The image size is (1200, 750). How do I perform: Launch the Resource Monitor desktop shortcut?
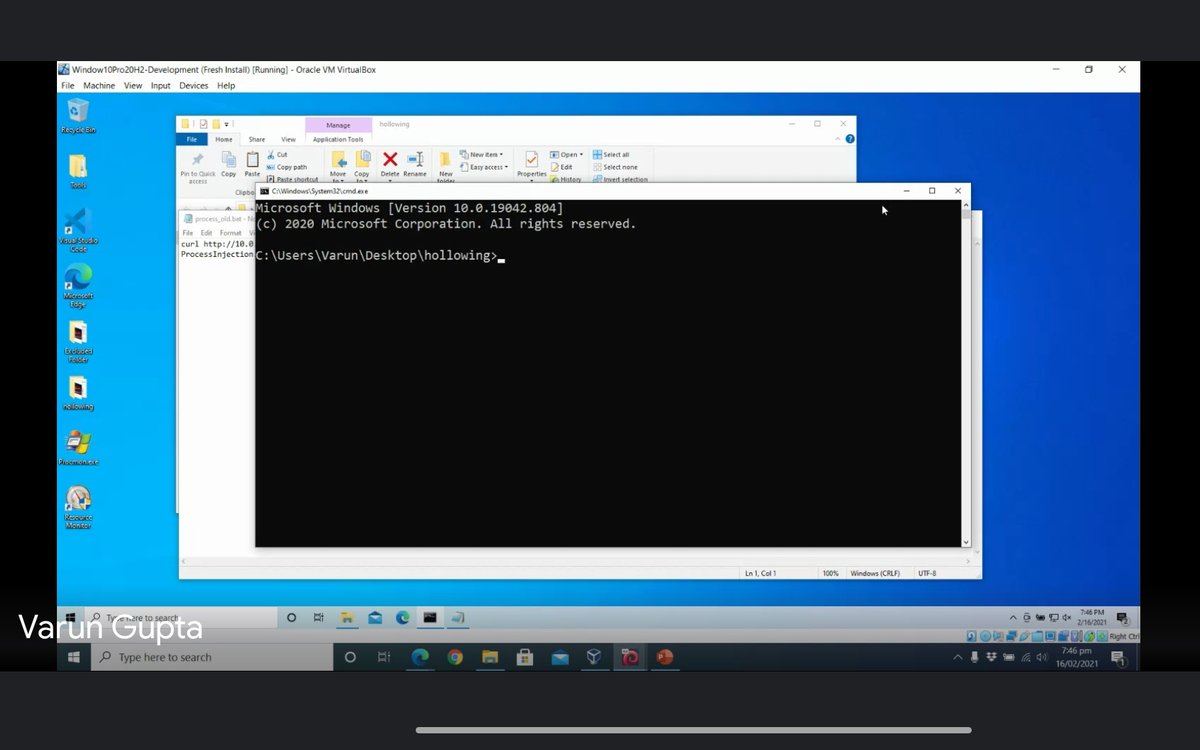[x=78, y=506]
